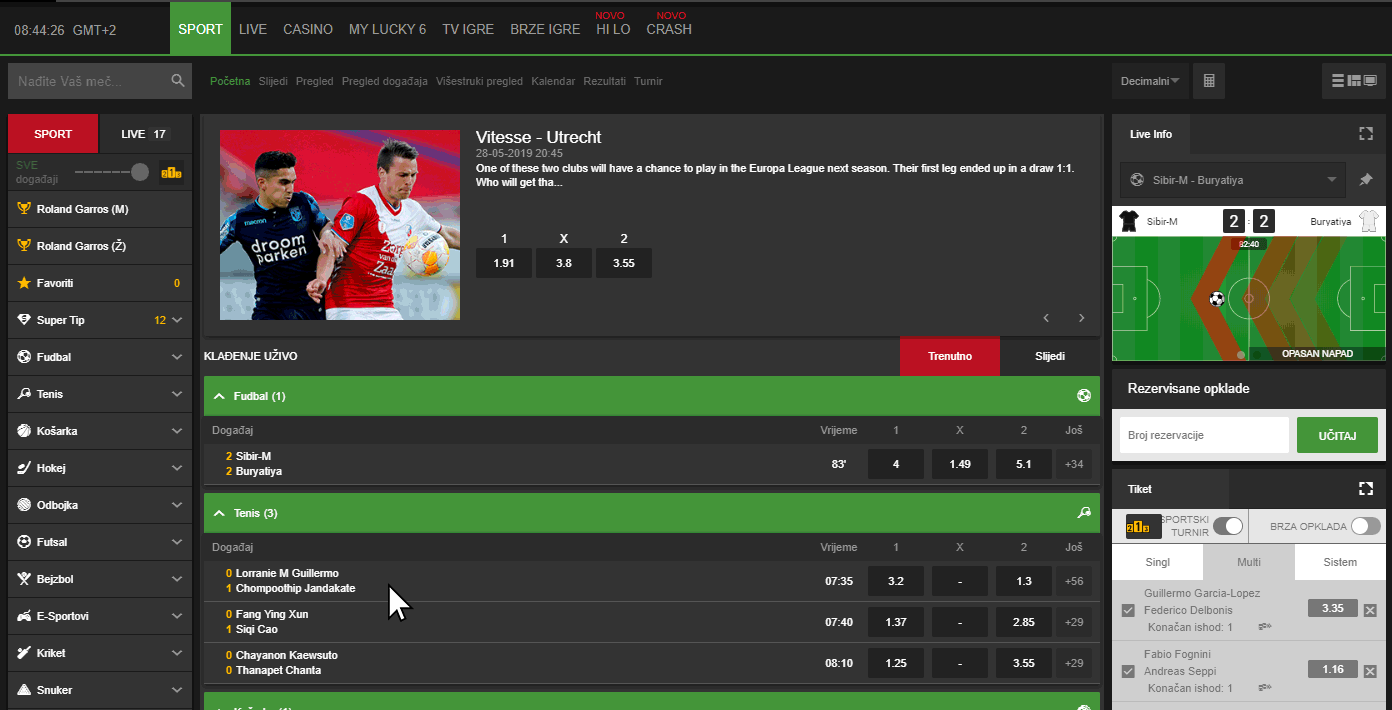Open the calculator icon next to Decimalni
1392x710 pixels.
[x=1208, y=81]
